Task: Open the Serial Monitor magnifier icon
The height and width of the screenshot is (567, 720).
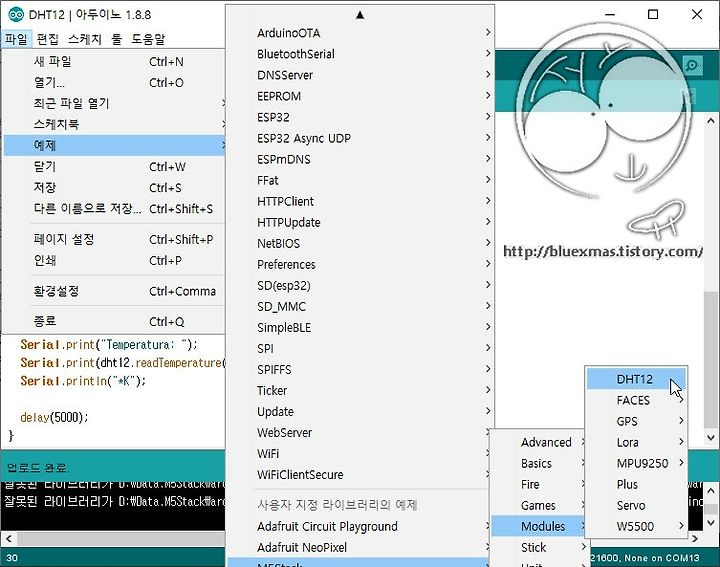Action: point(692,65)
